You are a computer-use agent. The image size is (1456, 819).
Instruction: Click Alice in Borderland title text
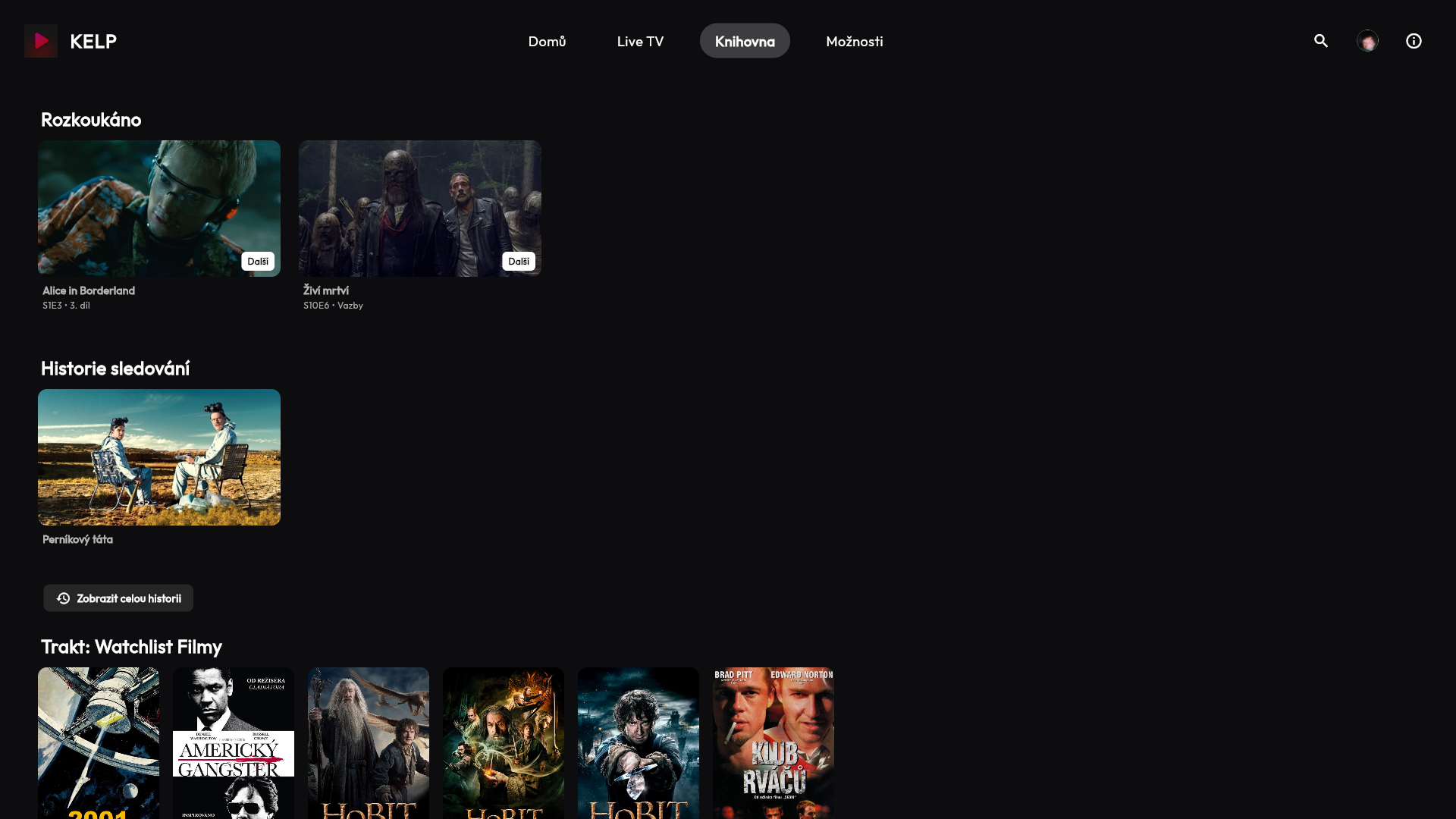click(x=89, y=290)
